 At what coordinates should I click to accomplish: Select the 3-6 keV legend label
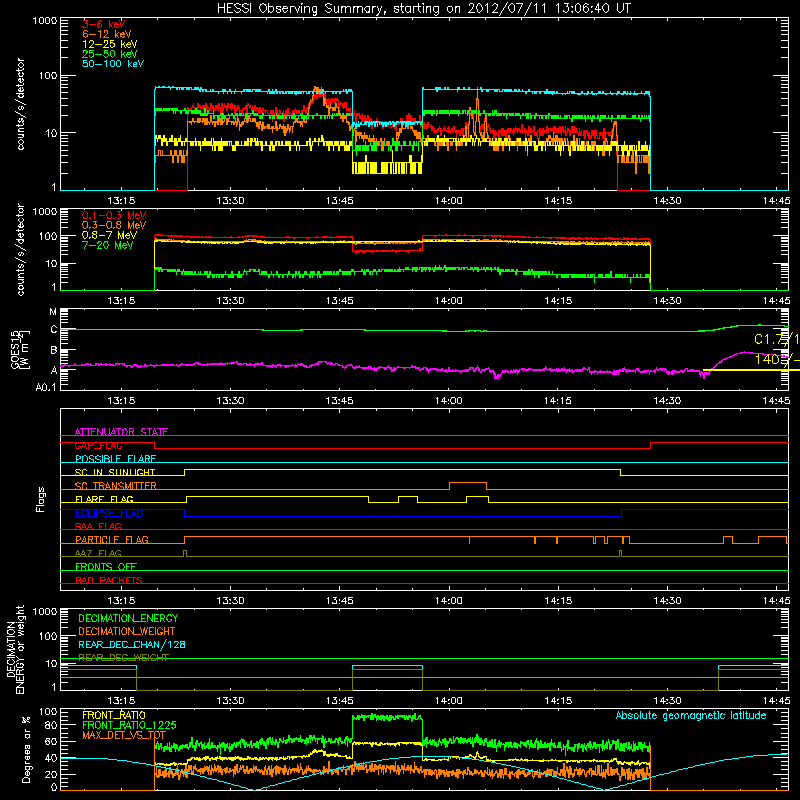(x=104, y=24)
